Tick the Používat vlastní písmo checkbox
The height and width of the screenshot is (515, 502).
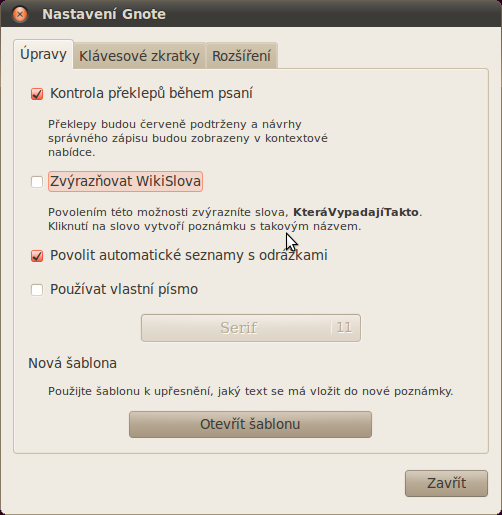[37, 290]
